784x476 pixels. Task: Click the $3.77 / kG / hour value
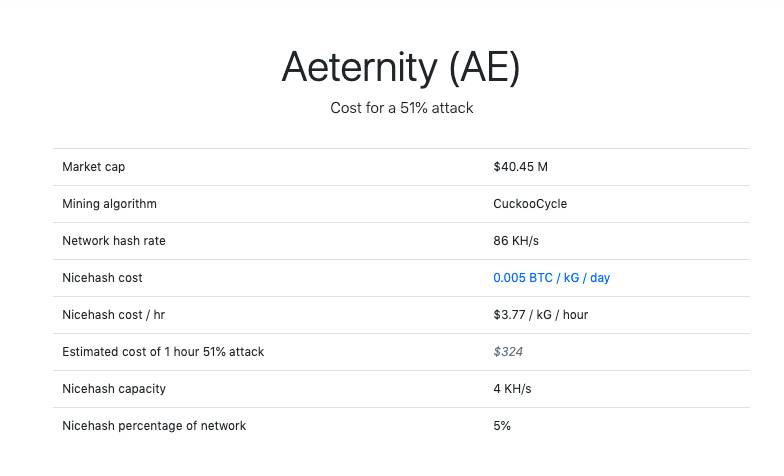pyautogui.click(x=540, y=315)
